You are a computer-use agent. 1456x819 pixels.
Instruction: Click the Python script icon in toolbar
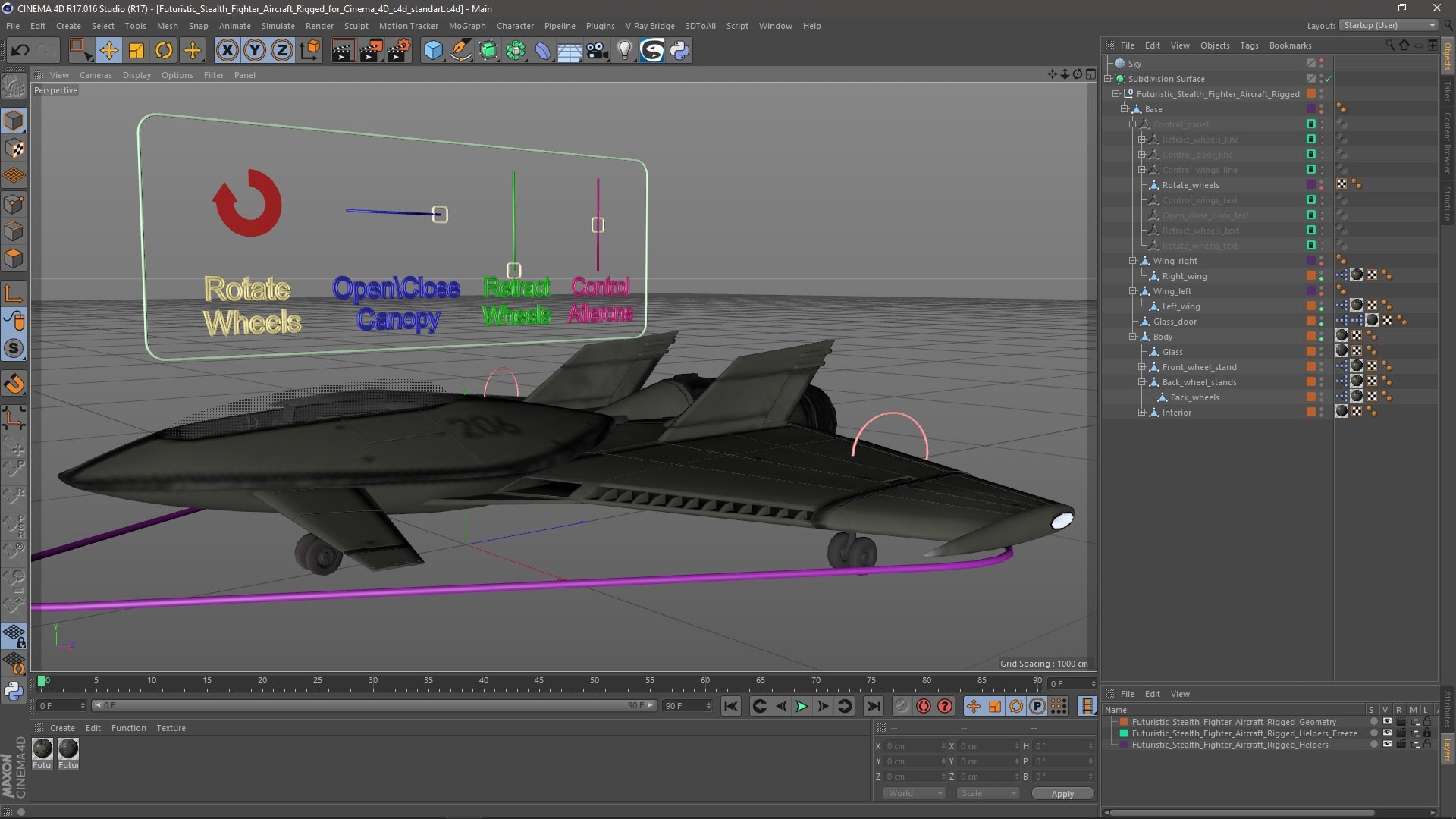[x=679, y=51]
